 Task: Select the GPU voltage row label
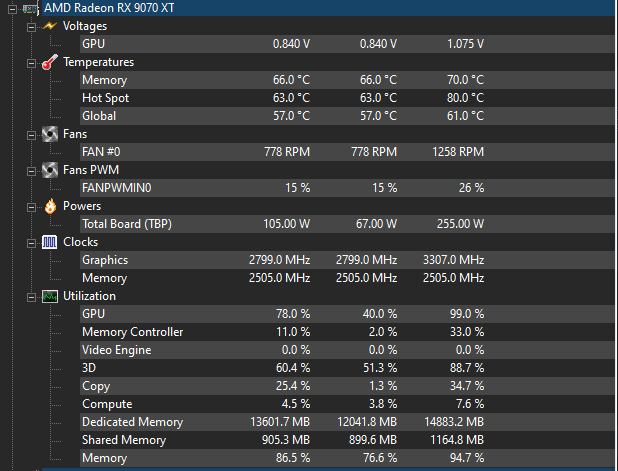[93, 44]
